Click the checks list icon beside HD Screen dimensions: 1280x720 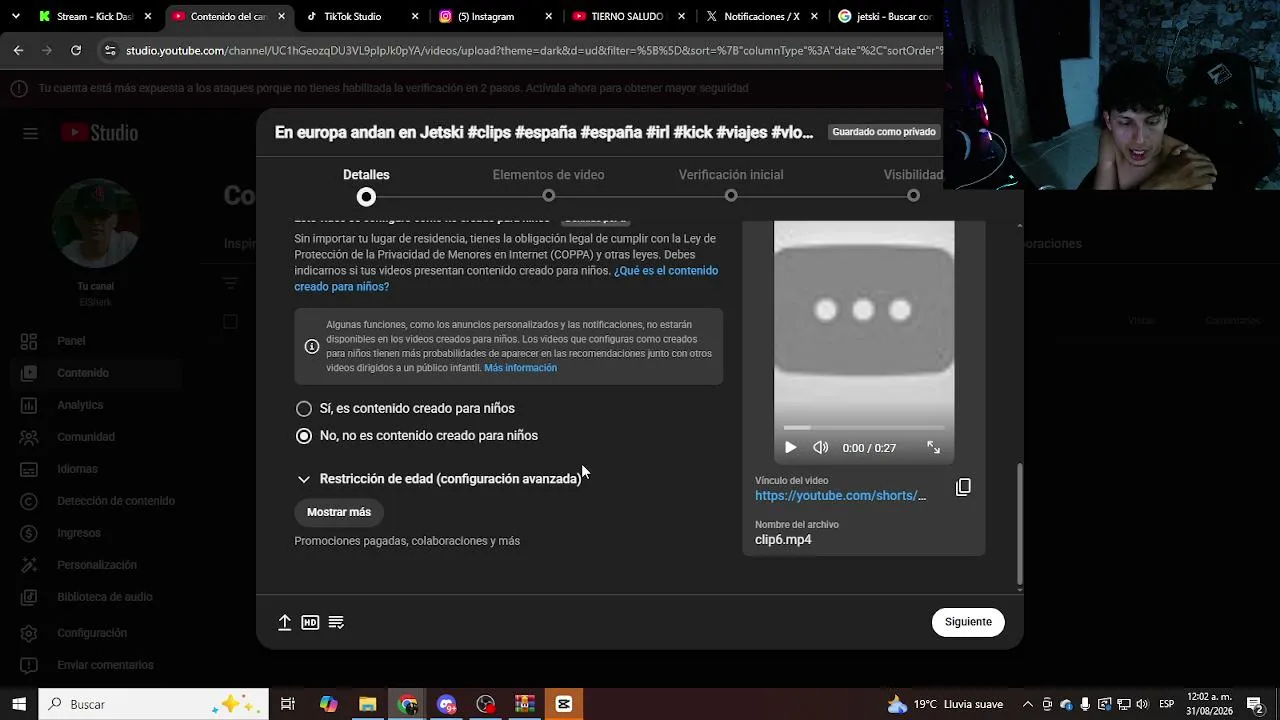pos(336,622)
